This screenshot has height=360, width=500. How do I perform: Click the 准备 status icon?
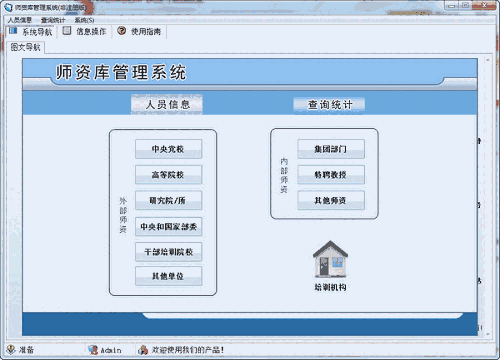point(11,349)
